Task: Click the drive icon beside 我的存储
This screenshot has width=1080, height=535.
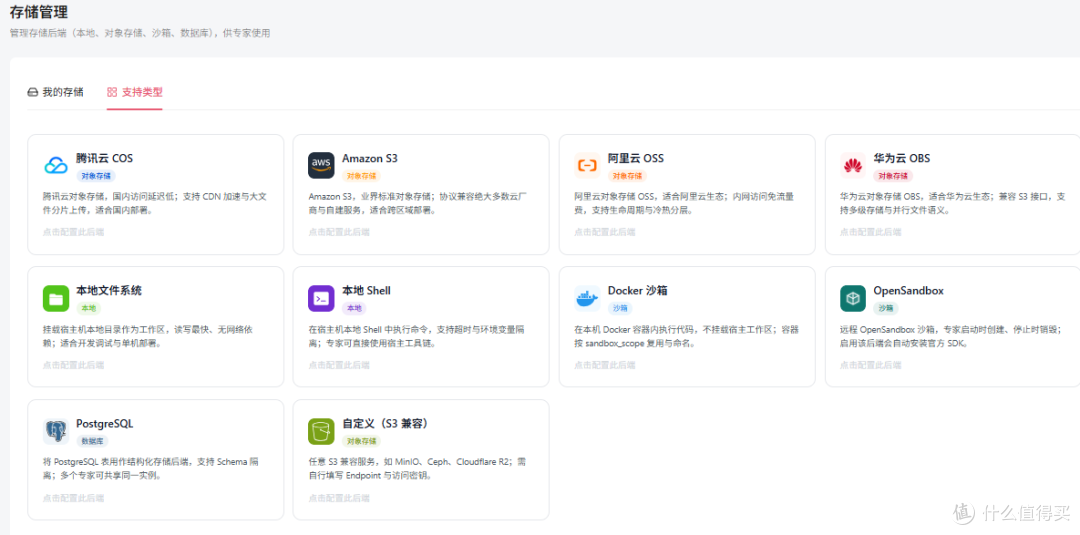Action: click(x=32, y=92)
